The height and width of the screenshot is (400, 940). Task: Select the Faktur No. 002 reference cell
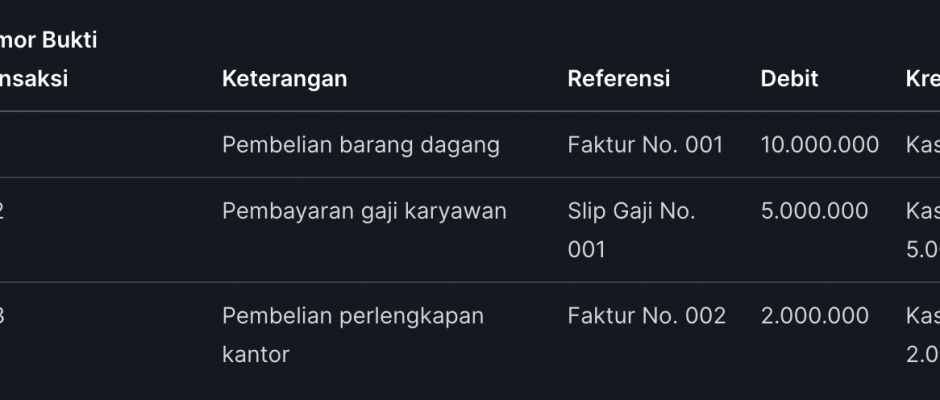tap(646, 316)
